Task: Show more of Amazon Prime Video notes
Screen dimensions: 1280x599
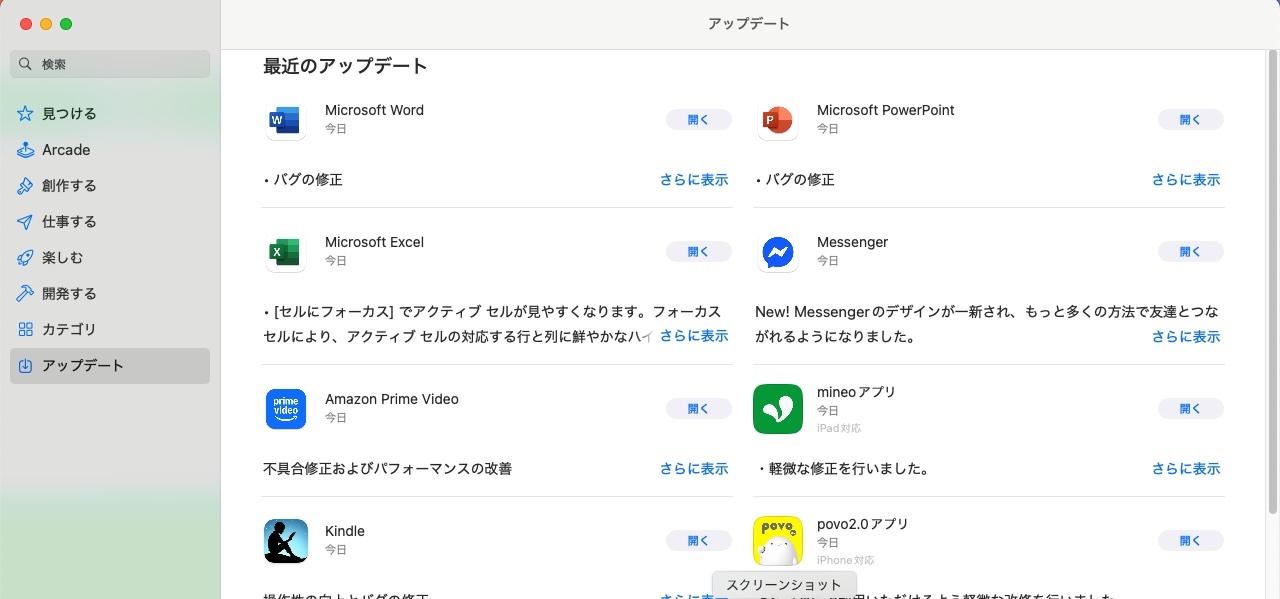Action: pyautogui.click(x=694, y=468)
